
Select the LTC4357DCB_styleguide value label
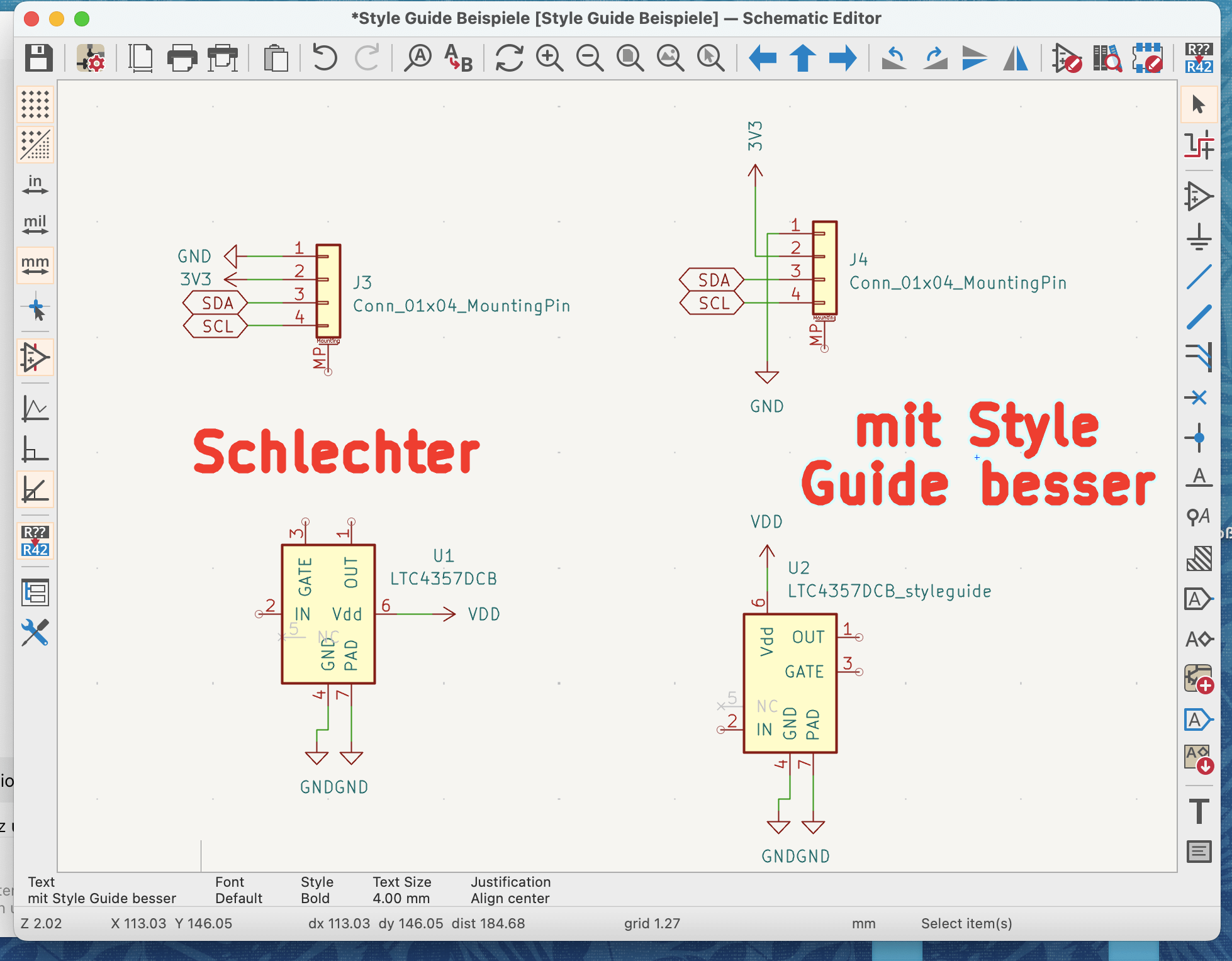[x=890, y=591]
